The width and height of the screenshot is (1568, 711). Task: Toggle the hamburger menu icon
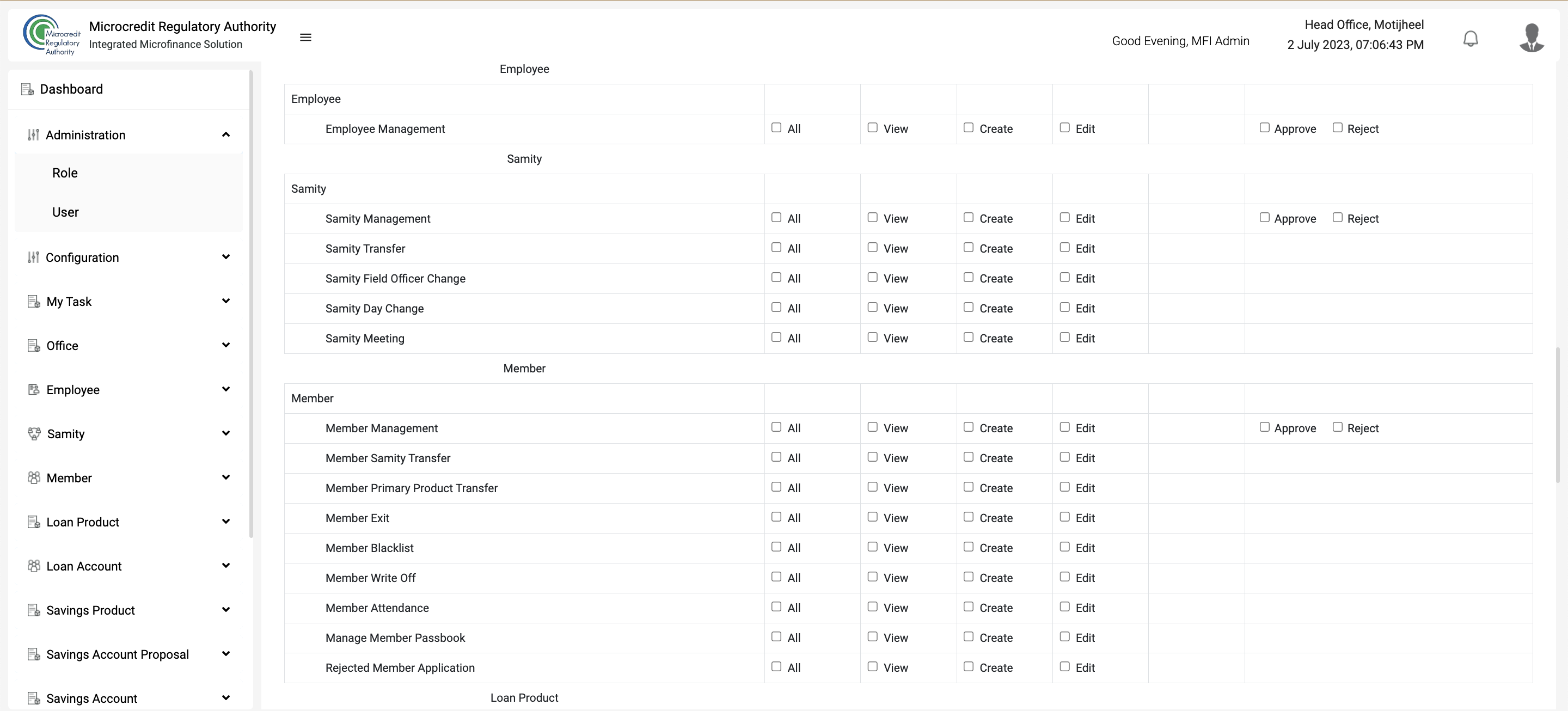[x=305, y=37]
